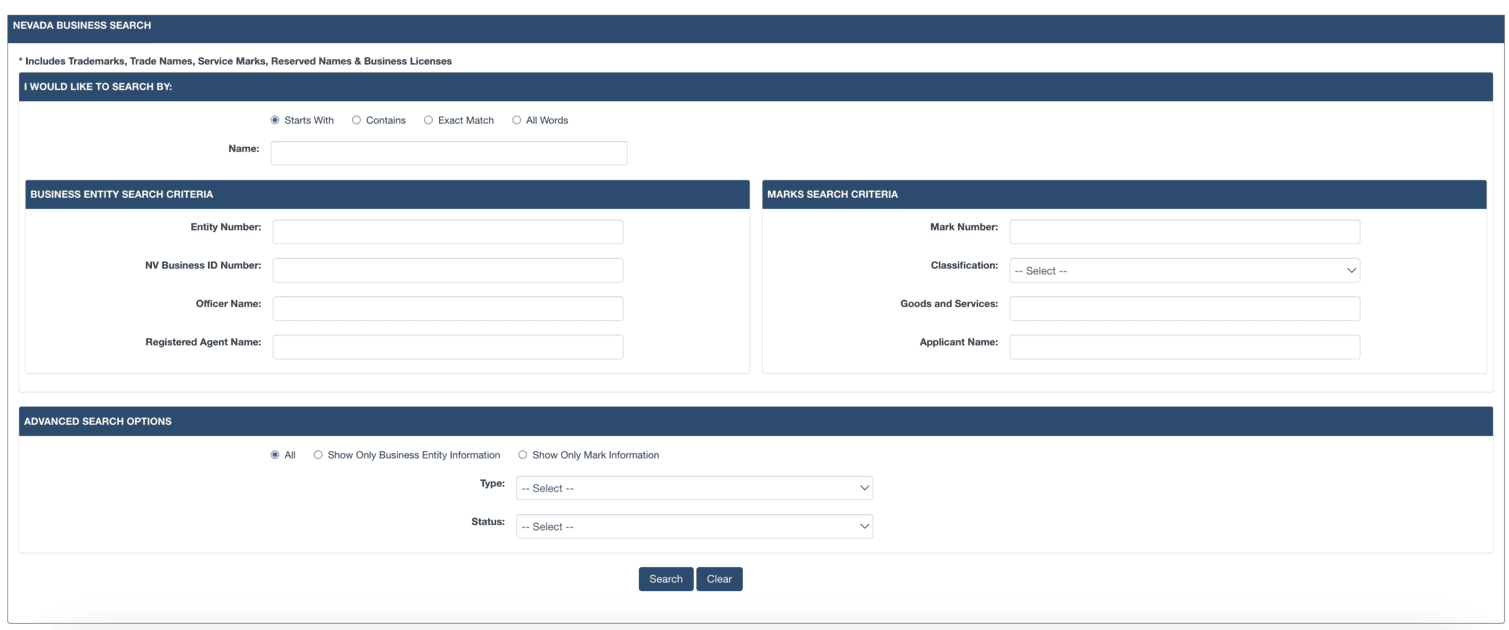Choose Show Only Business Entity Information

(x=318, y=455)
